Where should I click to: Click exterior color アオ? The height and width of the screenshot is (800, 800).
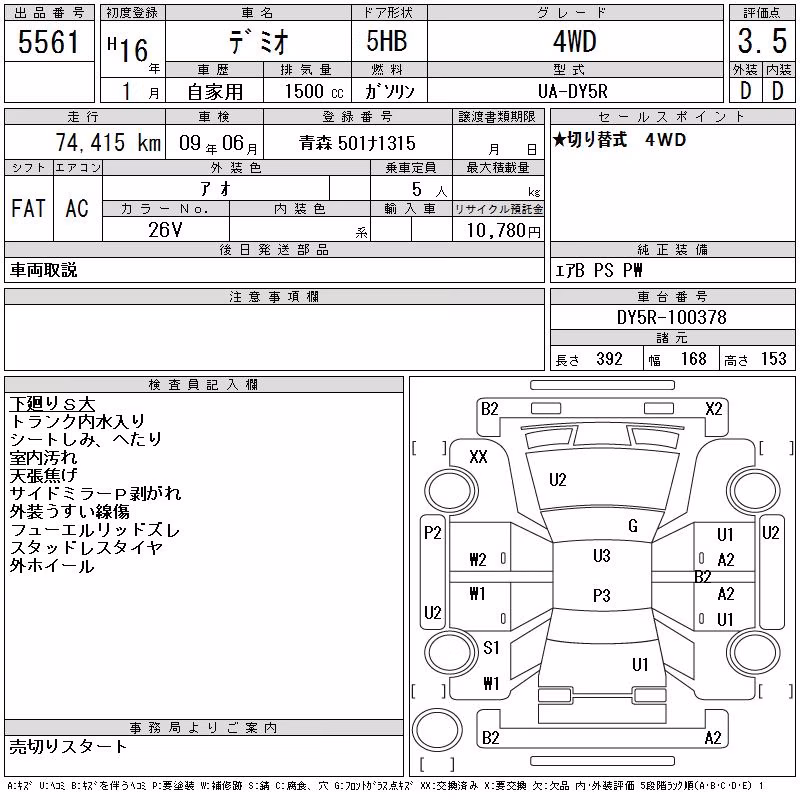tap(216, 189)
